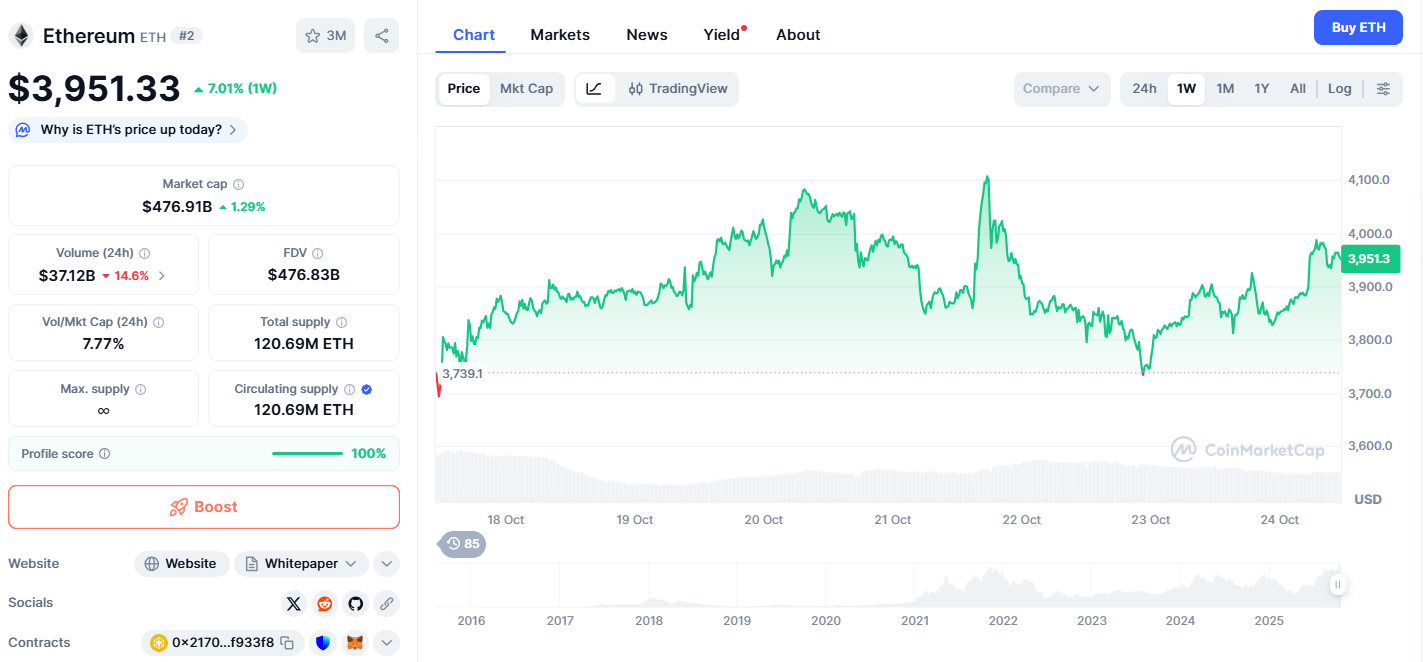Open the X (Twitter) social link
This screenshot has width=1423, height=662.
pos(293,603)
